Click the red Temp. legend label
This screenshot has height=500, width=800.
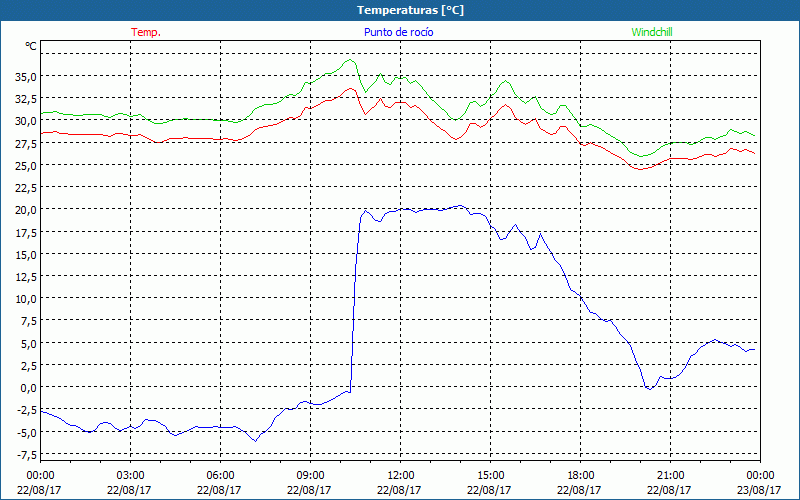[146, 32]
